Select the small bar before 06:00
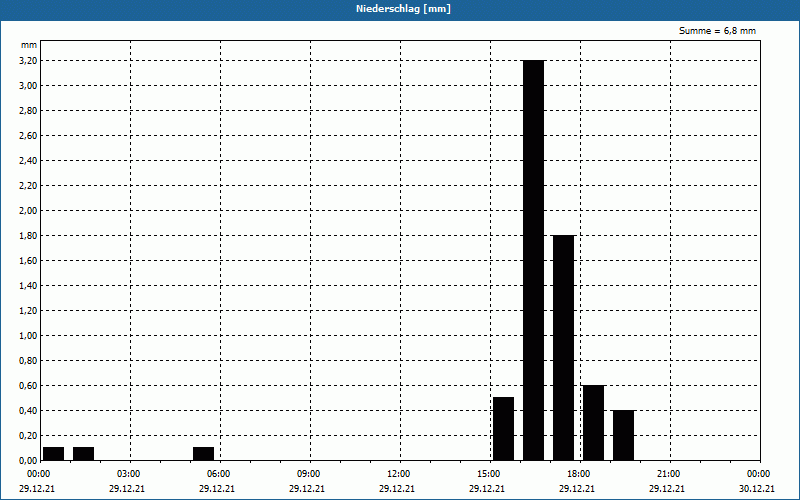800x500 pixels. [204, 454]
